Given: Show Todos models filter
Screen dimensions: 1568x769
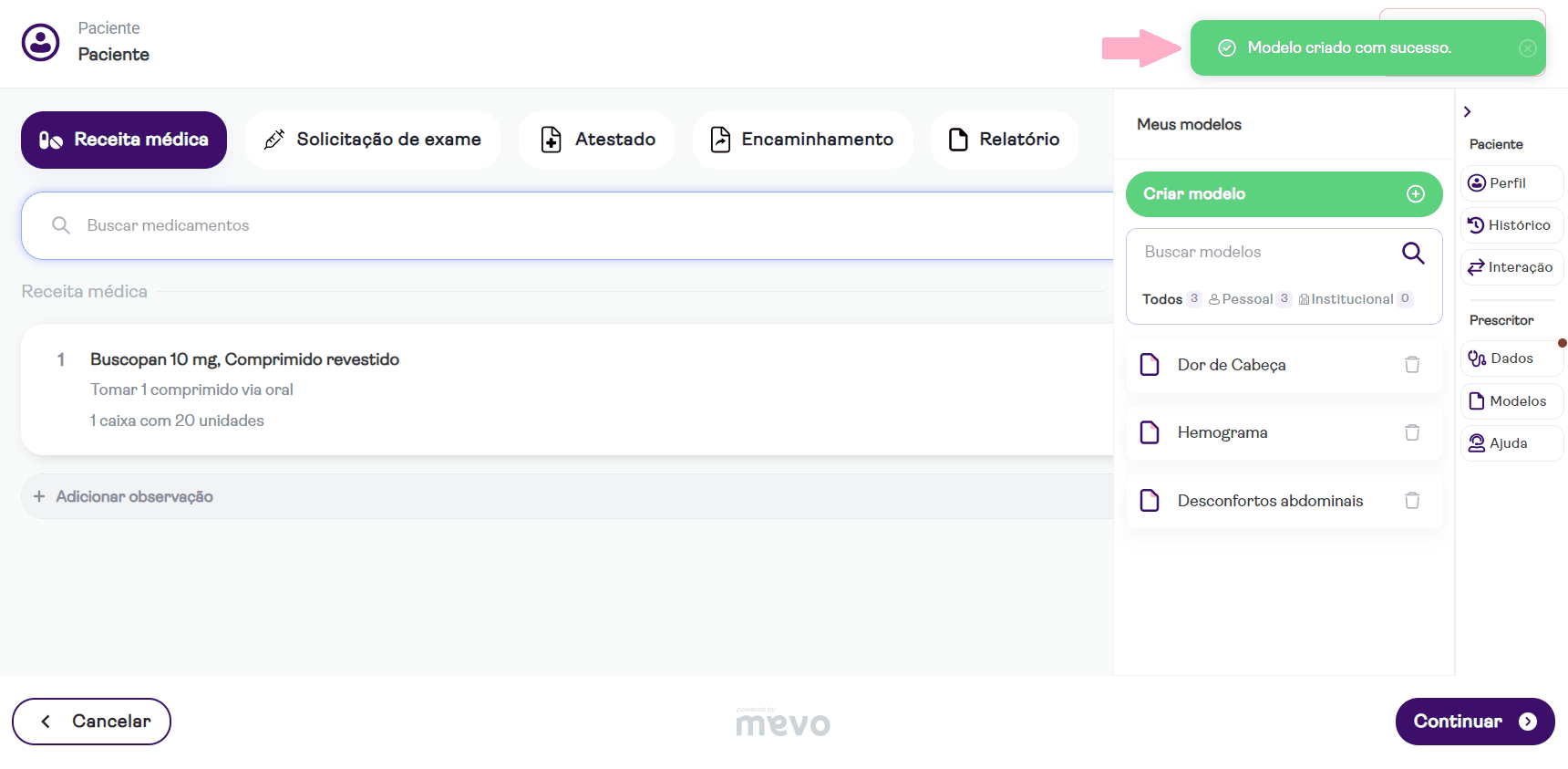Looking at the screenshot, I should pos(1162,299).
